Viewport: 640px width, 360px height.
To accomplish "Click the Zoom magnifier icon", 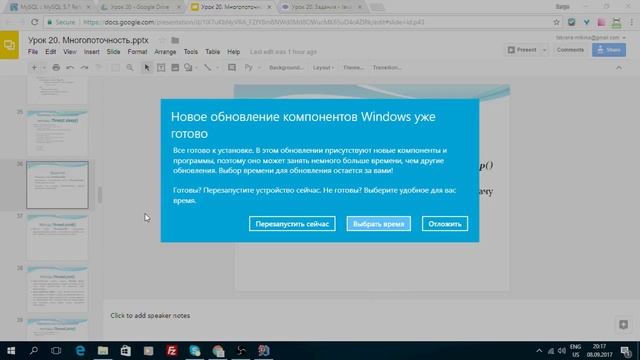I will coord(130,67).
